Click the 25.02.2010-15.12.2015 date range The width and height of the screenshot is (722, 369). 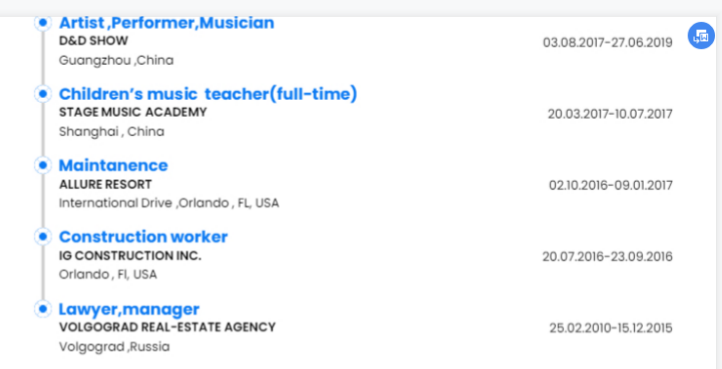coord(611,328)
